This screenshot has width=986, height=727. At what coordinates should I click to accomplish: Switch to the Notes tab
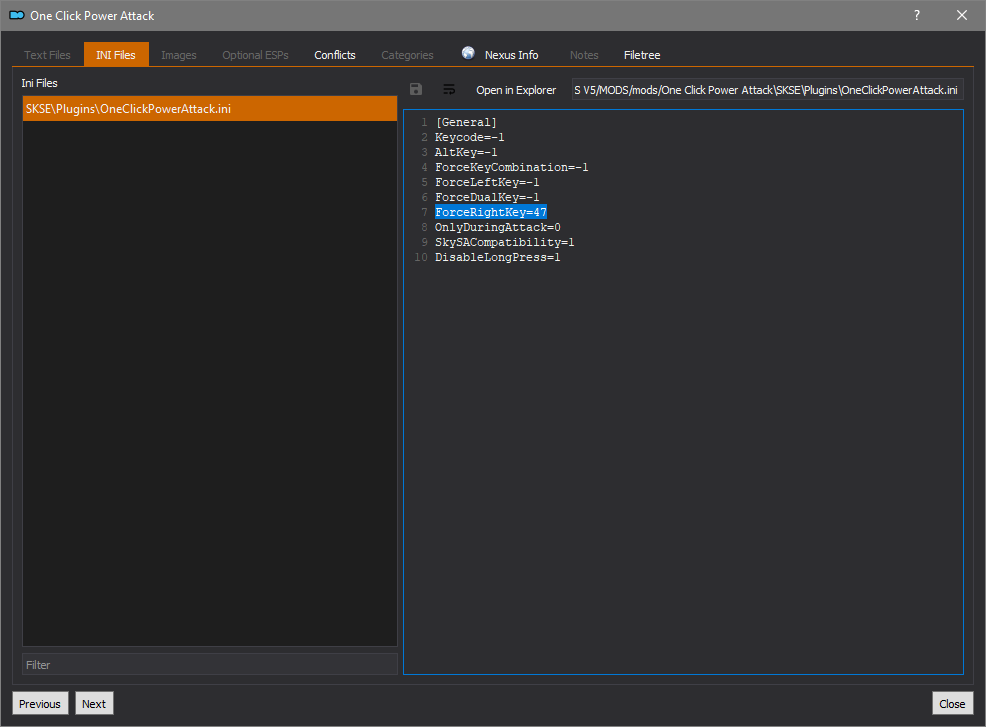point(584,55)
